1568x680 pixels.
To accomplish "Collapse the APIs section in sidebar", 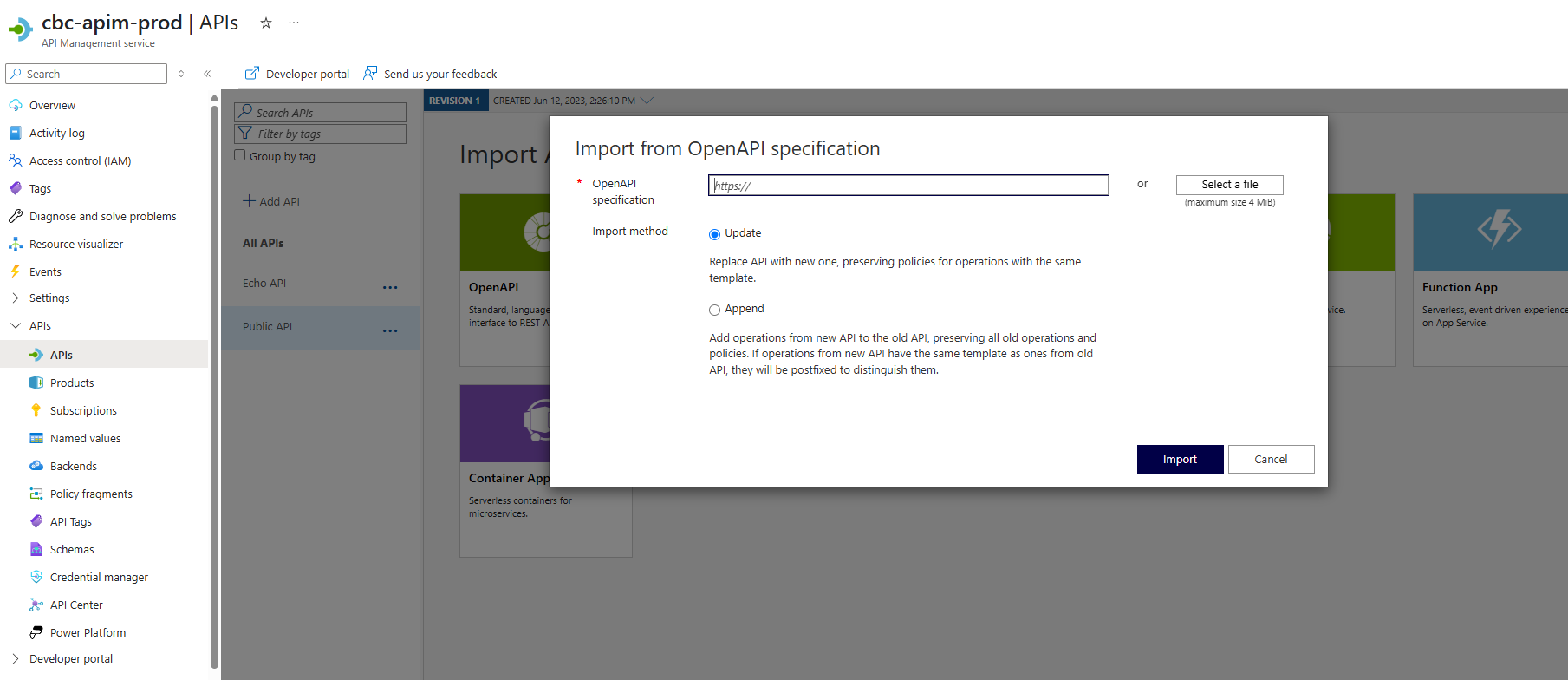I will tap(16, 325).
